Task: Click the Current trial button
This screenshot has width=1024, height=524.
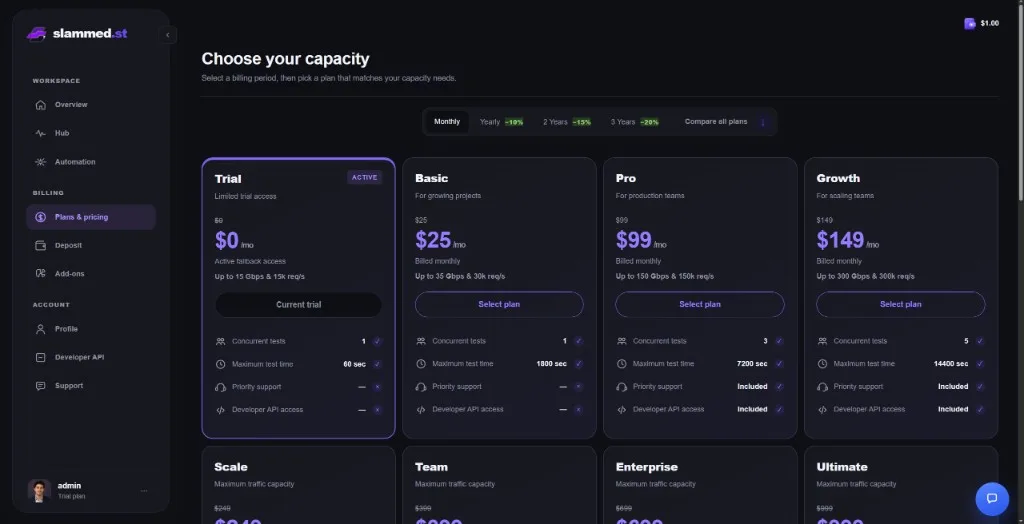Action: (298, 305)
